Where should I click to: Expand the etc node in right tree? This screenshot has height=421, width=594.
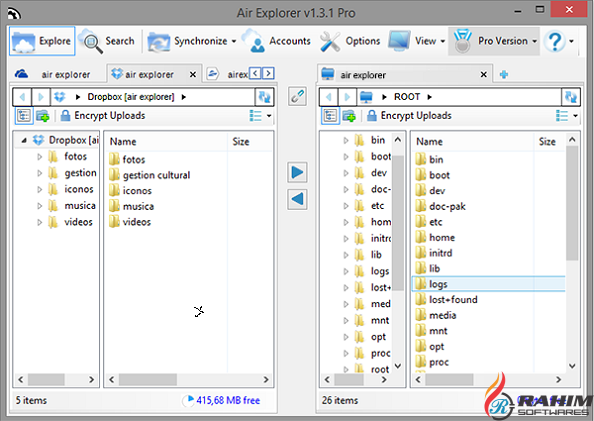click(x=345, y=206)
